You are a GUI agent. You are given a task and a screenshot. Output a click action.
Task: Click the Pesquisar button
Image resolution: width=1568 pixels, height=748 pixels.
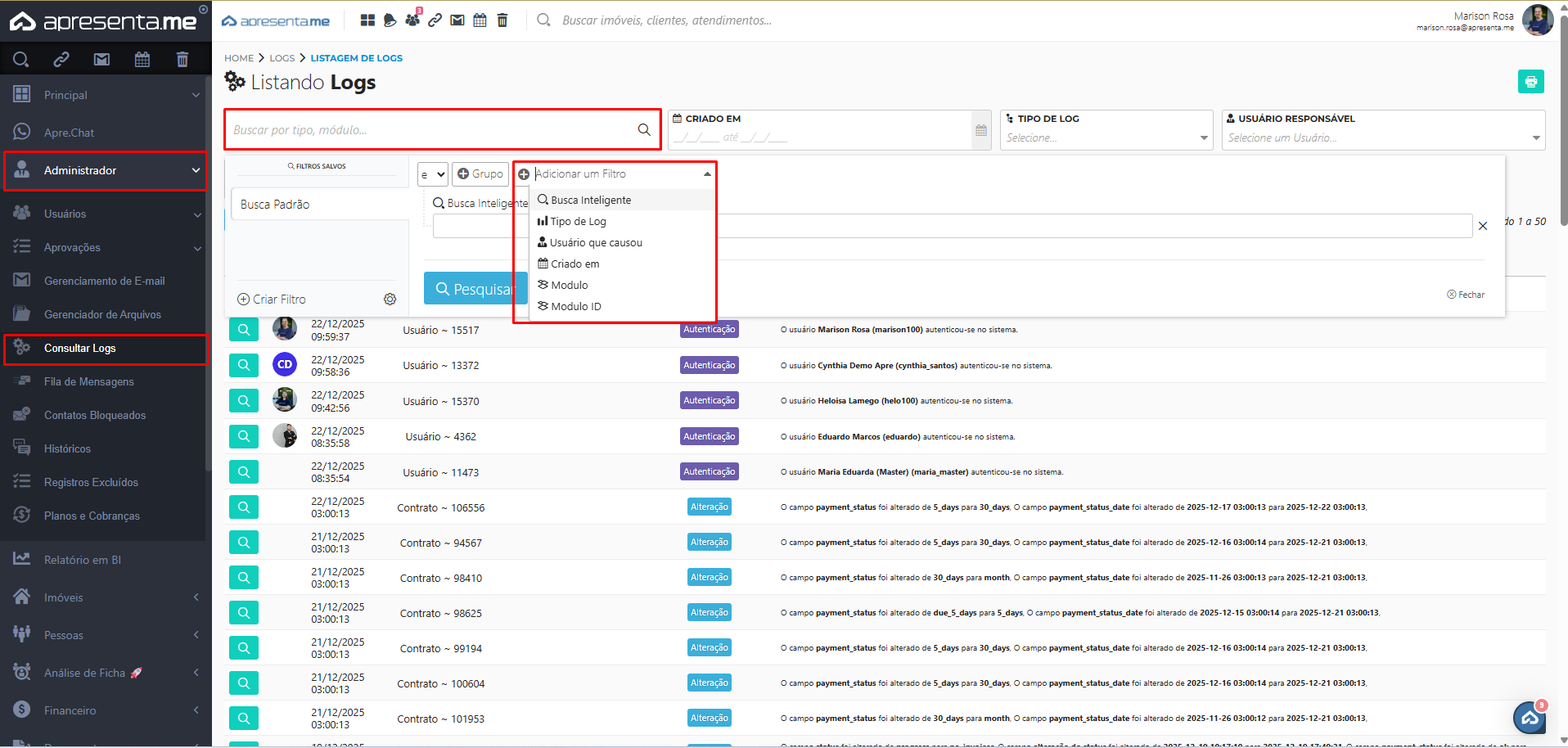click(x=474, y=289)
